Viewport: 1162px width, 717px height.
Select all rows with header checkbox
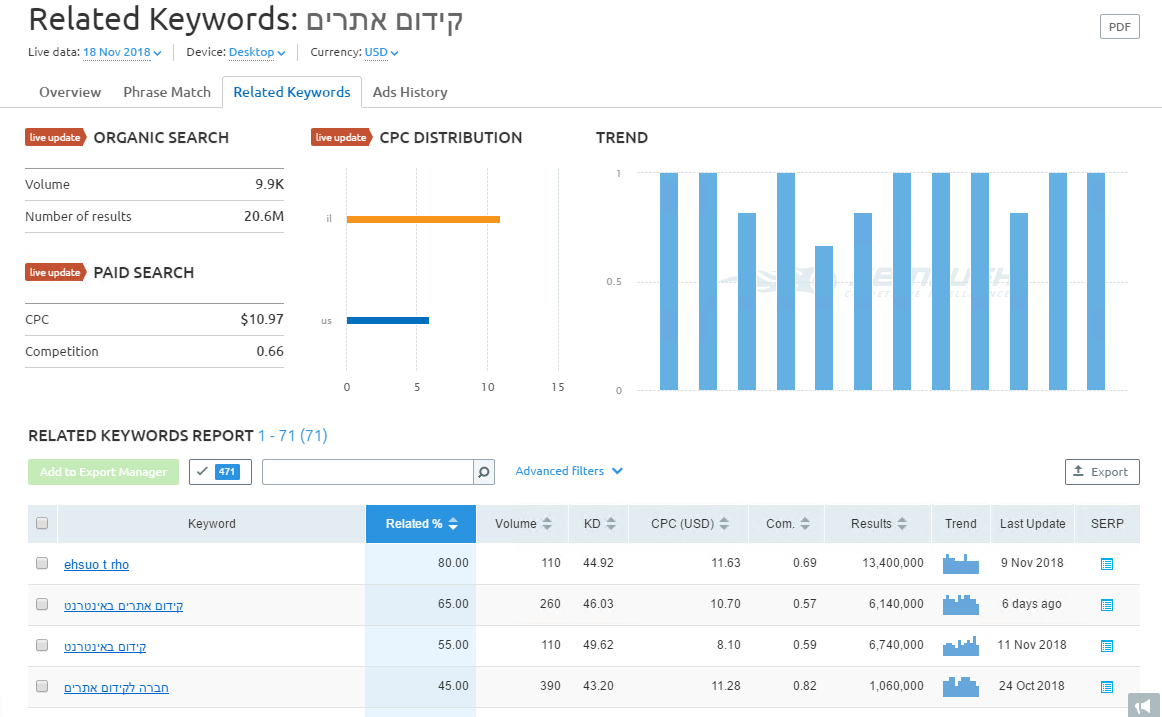42,523
